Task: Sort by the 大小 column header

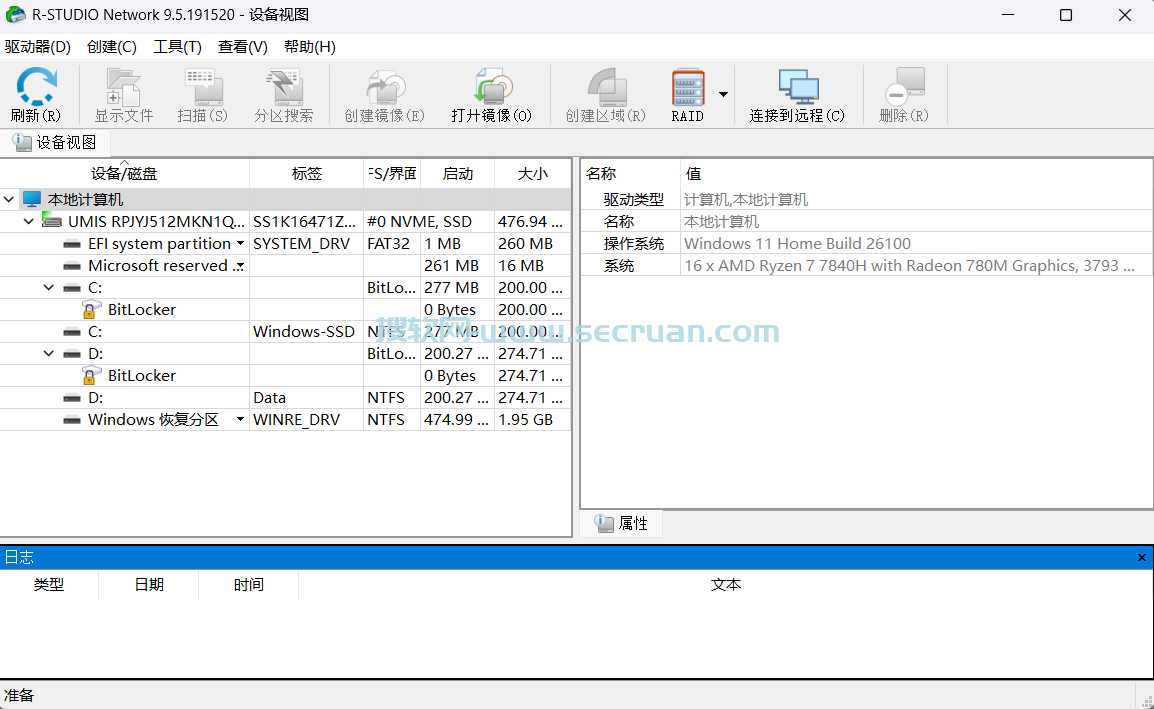Action: point(533,174)
